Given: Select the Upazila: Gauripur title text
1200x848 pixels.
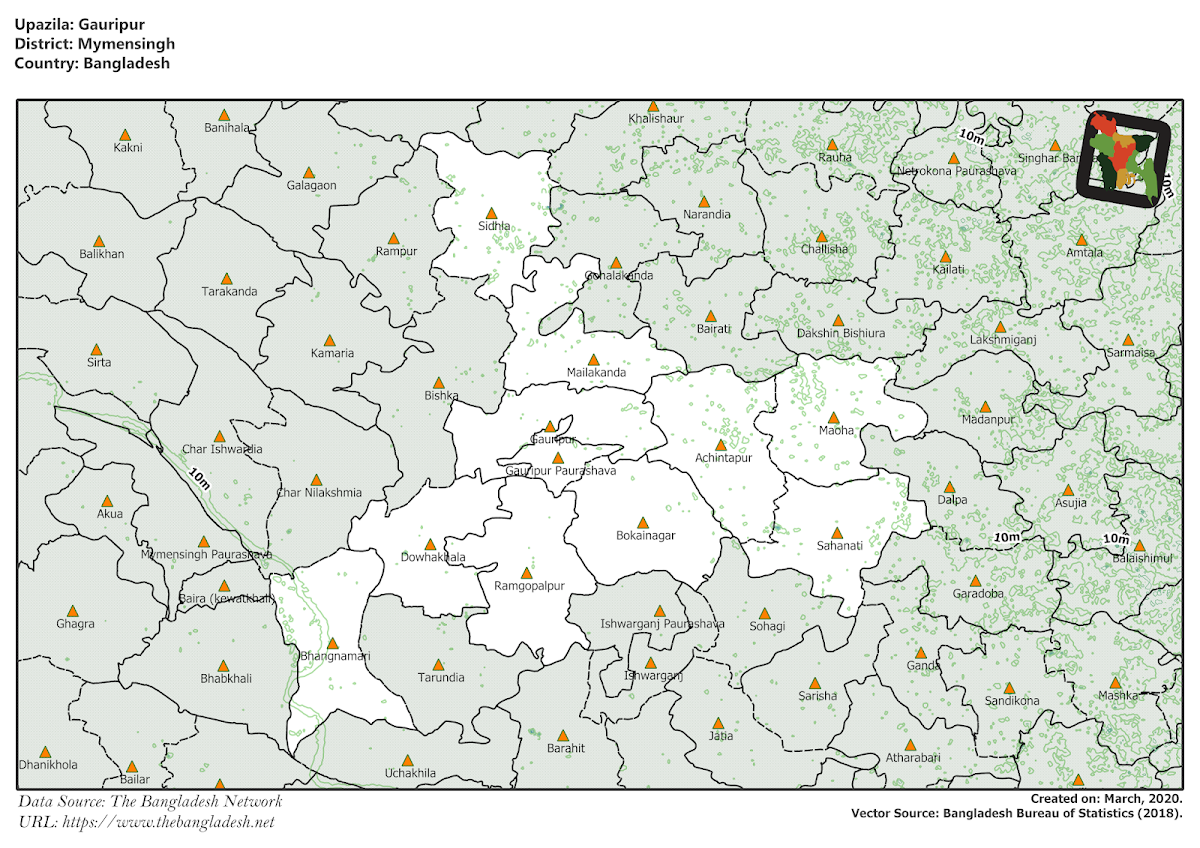Looking at the screenshot, I should (x=78, y=24).
